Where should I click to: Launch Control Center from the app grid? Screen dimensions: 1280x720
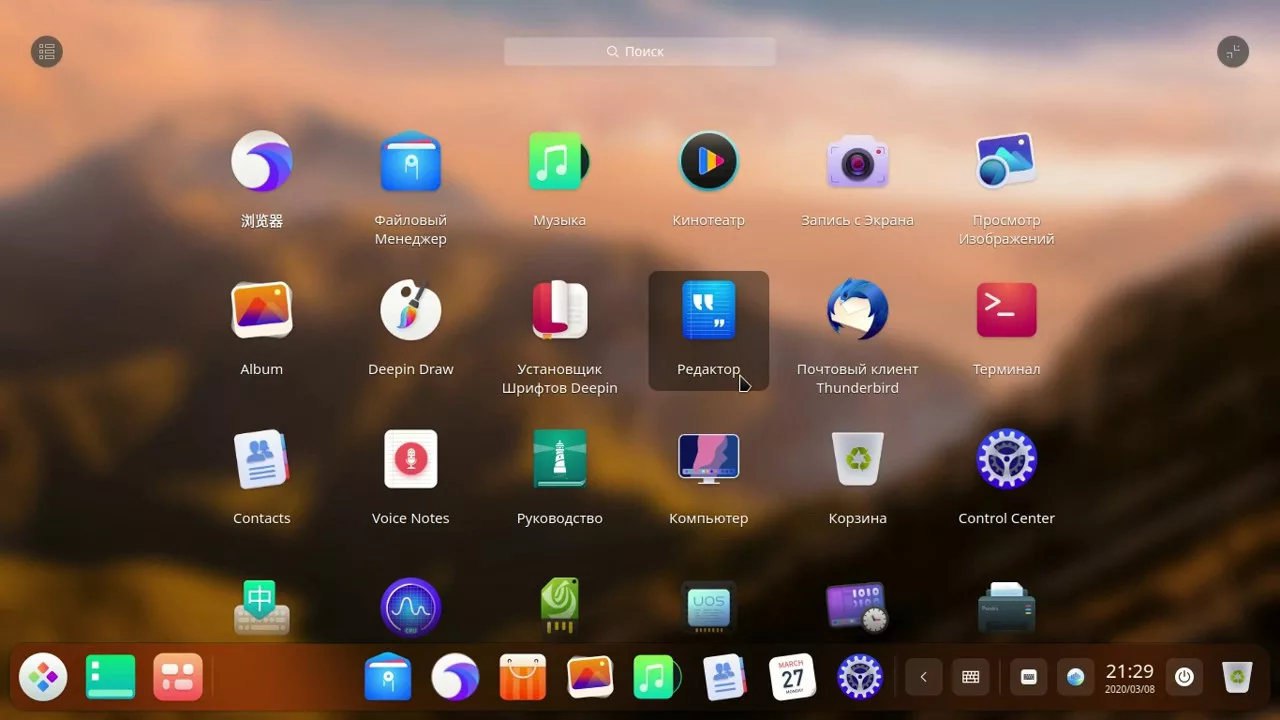1006,459
